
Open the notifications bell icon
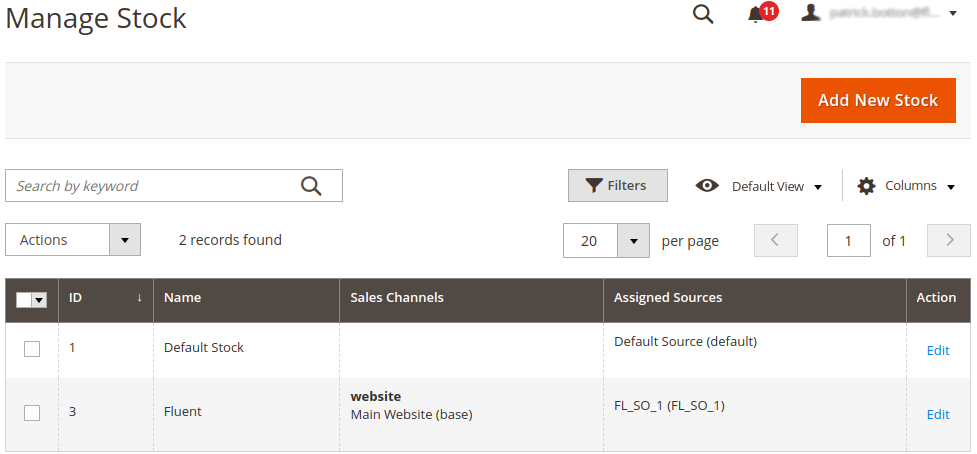756,14
